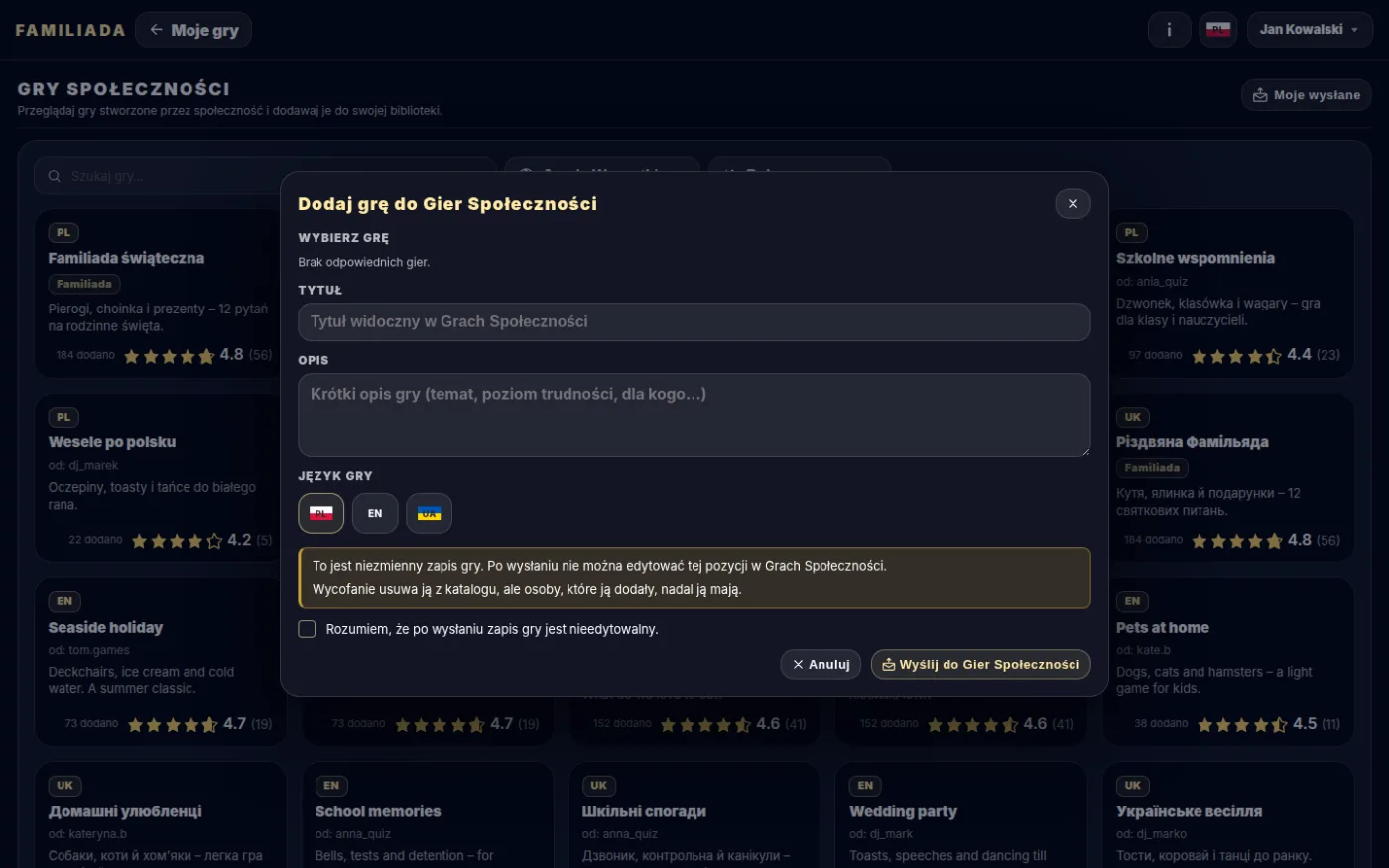Close the add game dialog
The width and height of the screenshot is (1389, 868).
[1073, 203]
